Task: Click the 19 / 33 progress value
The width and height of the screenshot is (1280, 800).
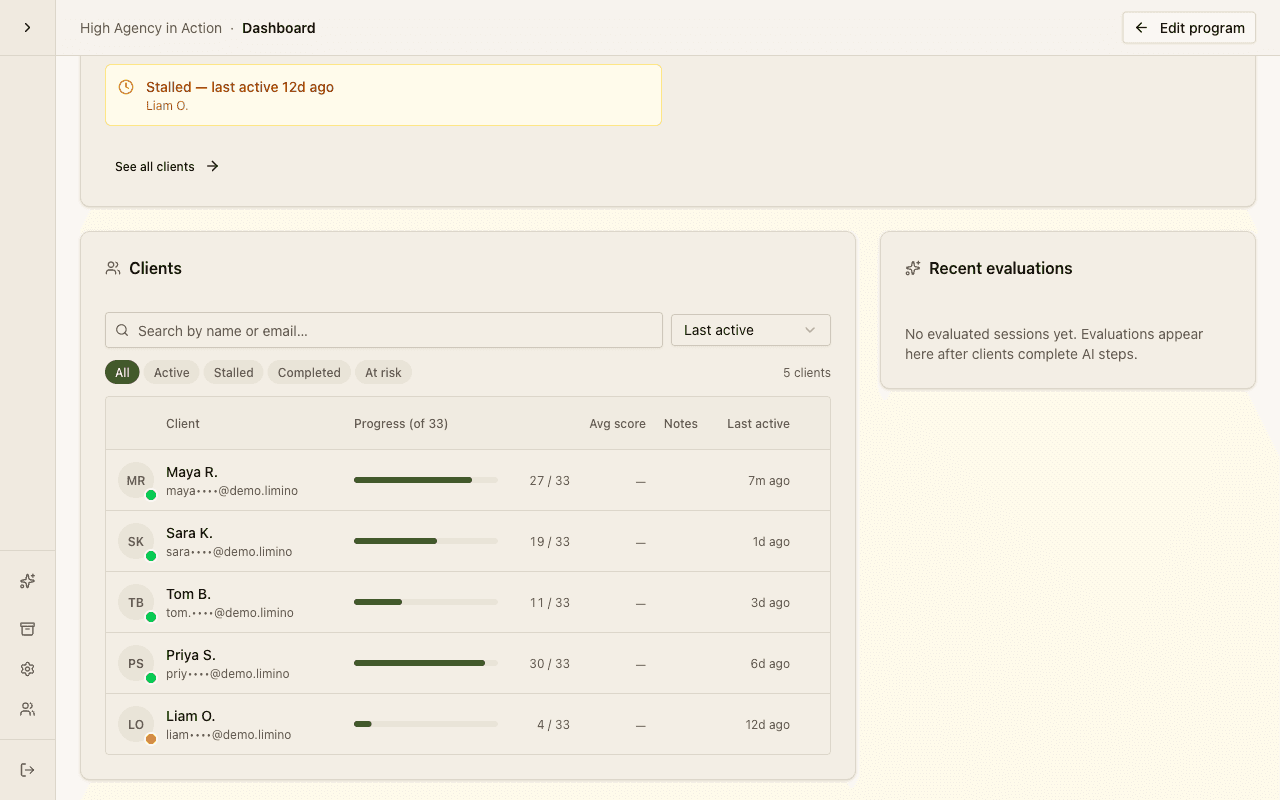Action: [x=549, y=542]
